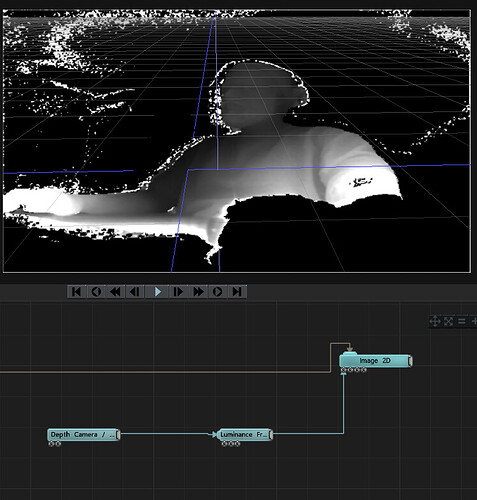477x500 pixels.
Task: Click the rewind double-arrow button
Action: pyautogui.click(x=115, y=292)
